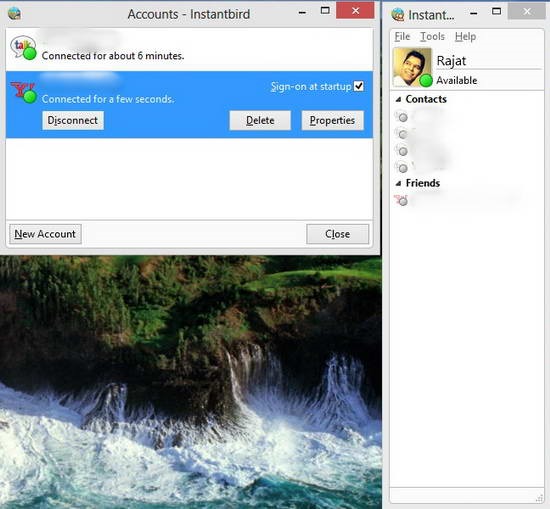Disconnect the selected Yahoo account
Viewport: 550px width, 509px height.
coord(73,120)
